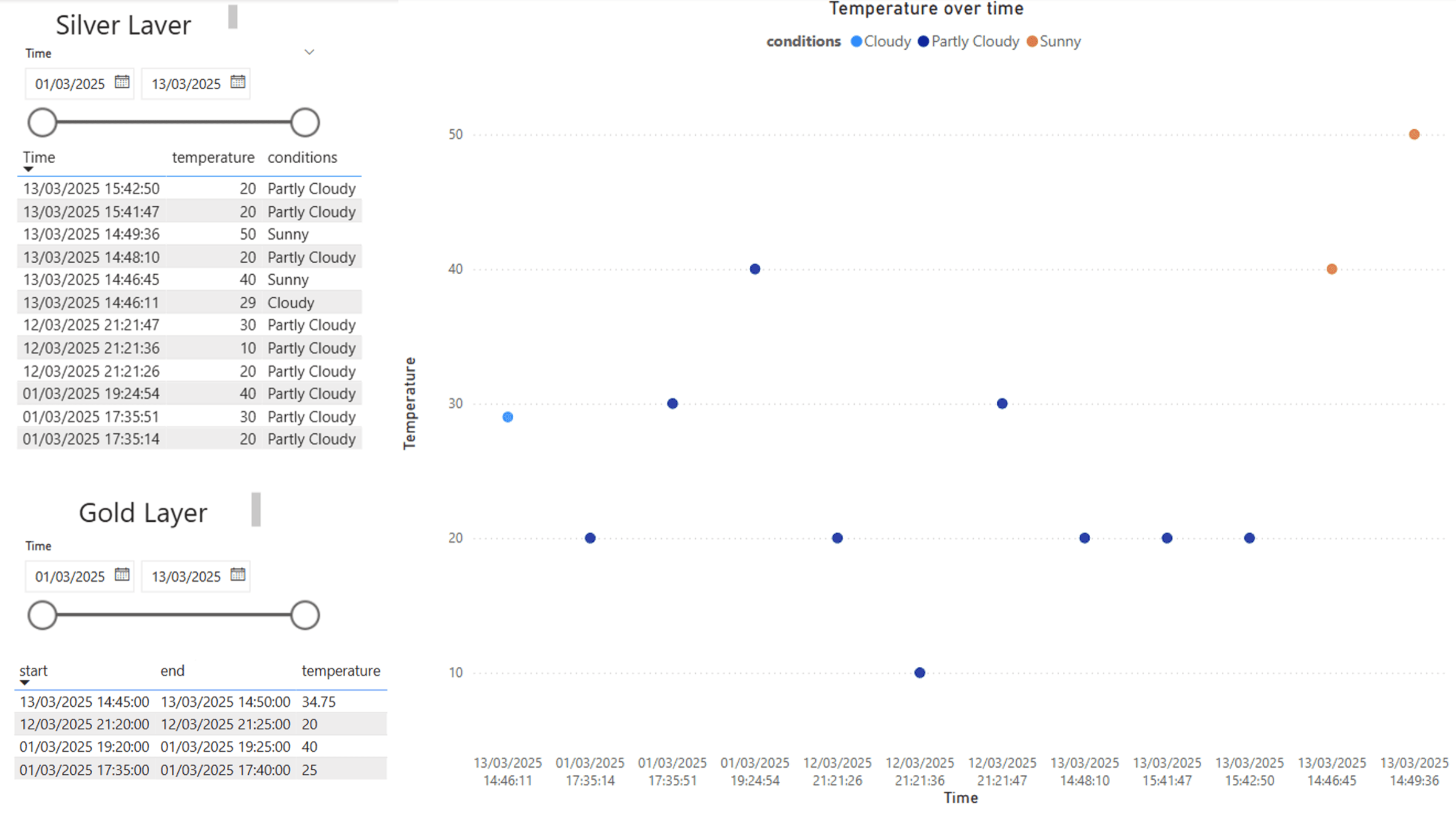Expand the Silver Layer Time slicer chevron

pos(309,52)
